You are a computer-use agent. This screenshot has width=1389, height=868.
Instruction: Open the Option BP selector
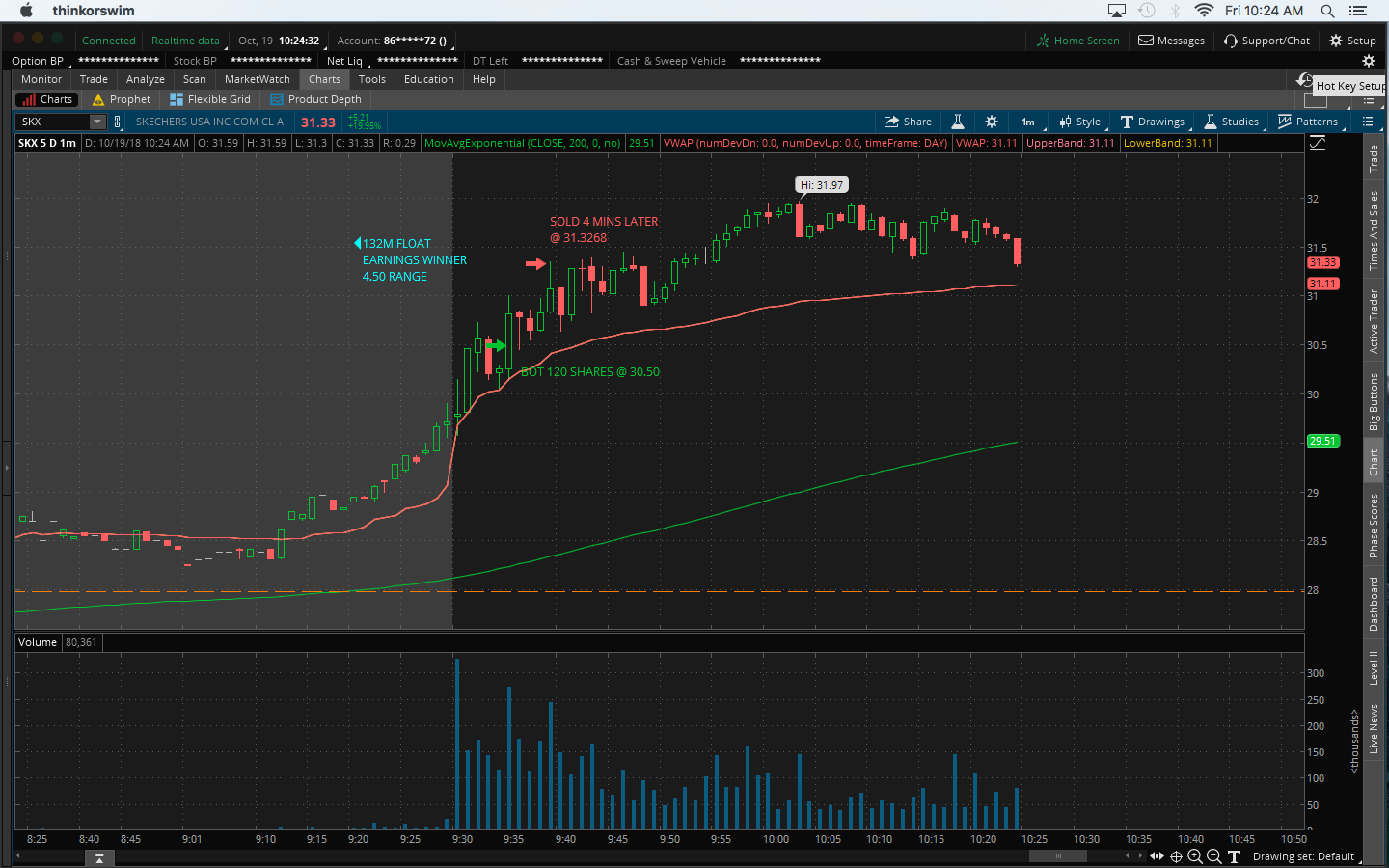click(x=39, y=61)
